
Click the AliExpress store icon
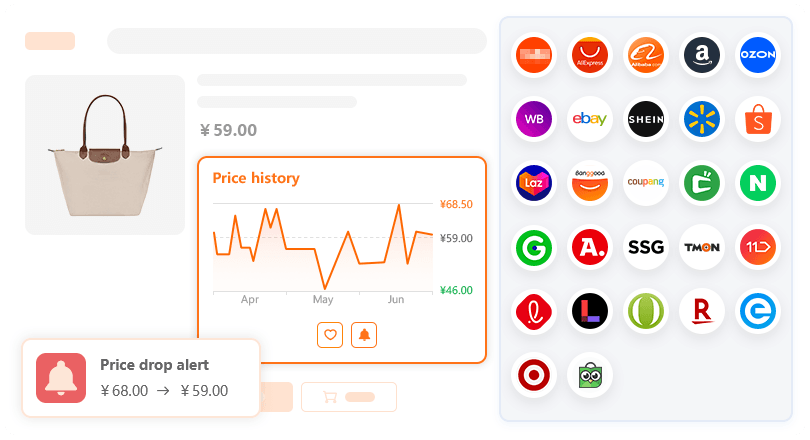[590, 56]
